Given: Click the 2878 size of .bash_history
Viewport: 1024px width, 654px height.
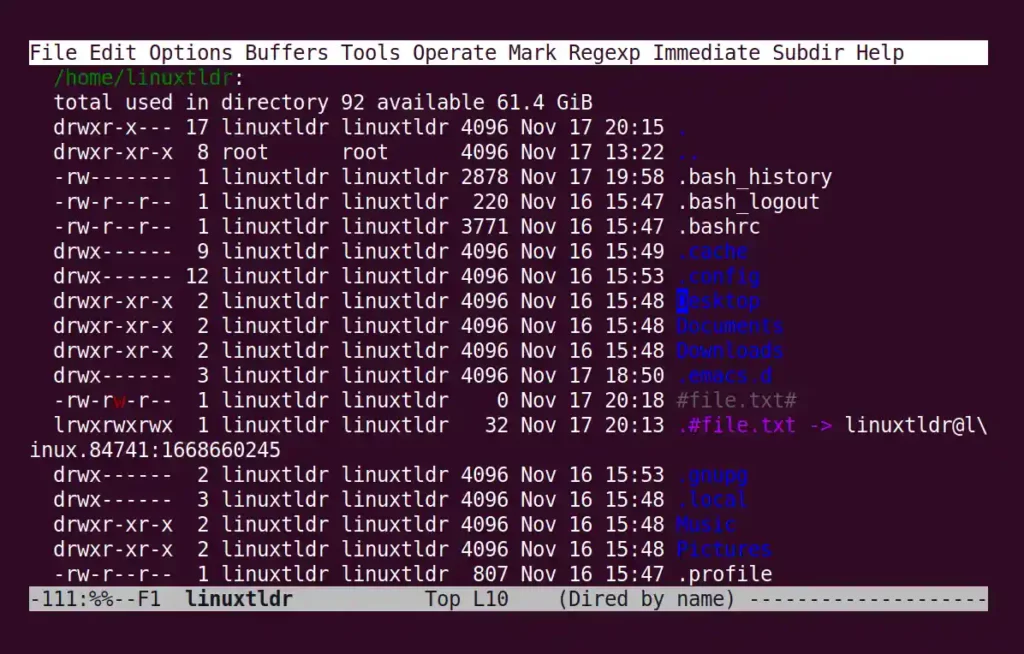Looking at the screenshot, I should (484, 177).
